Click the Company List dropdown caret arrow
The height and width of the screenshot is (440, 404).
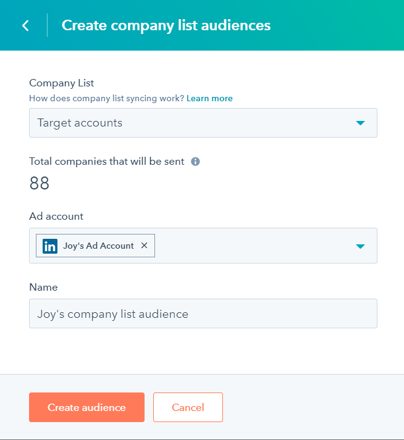pos(360,123)
